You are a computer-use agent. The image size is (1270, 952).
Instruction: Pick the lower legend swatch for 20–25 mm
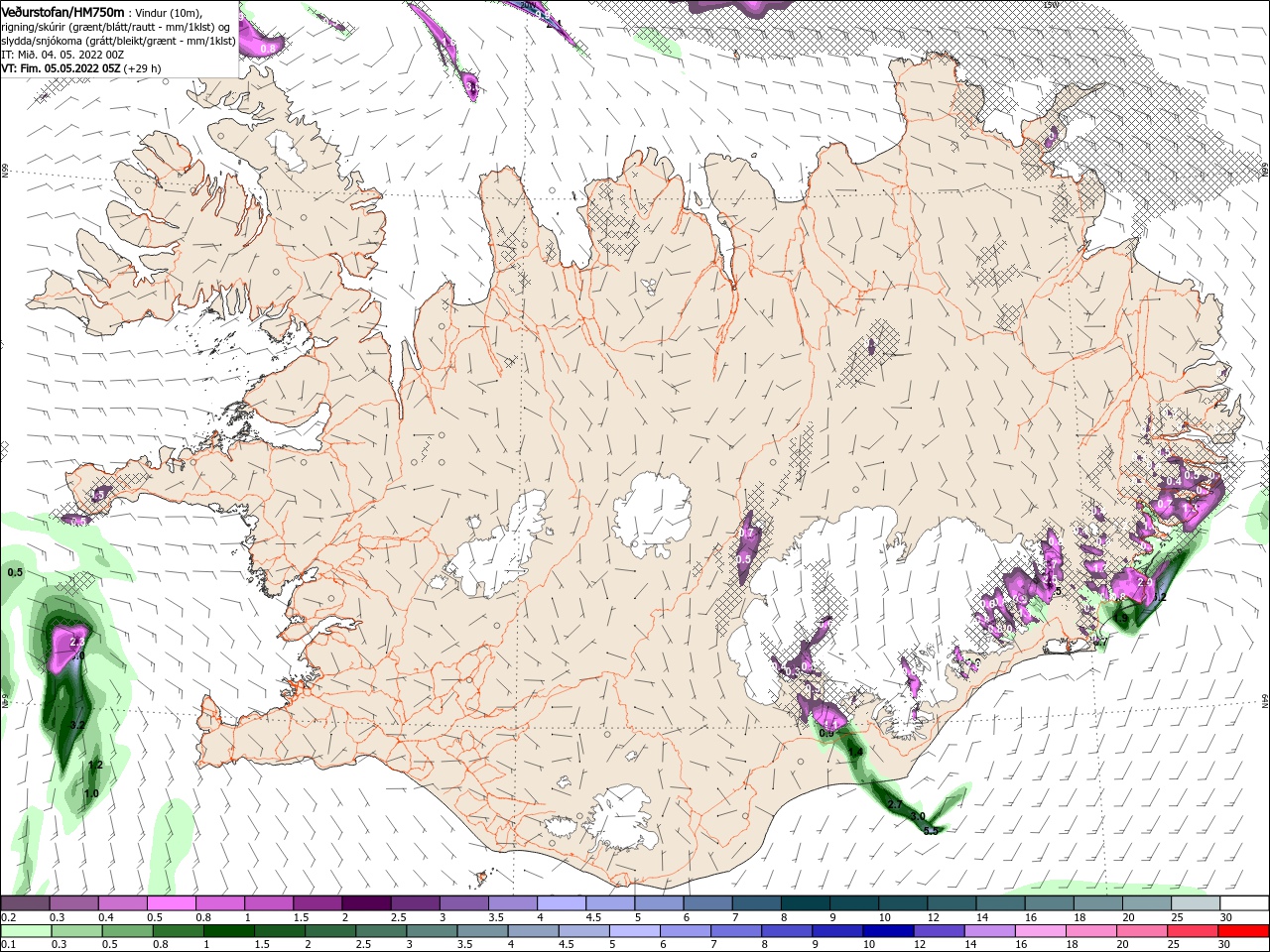pos(1141,931)
